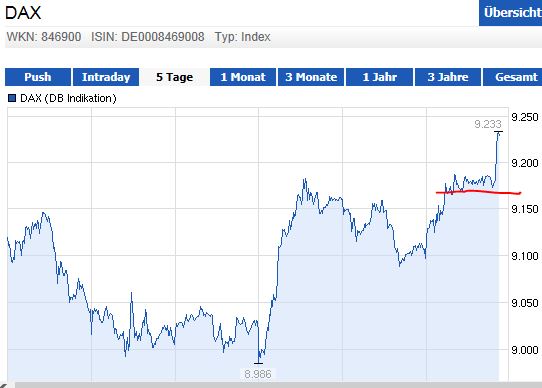Click the 9.100 axis label
The height and width of the screenshot is (388, 542).
525,256
